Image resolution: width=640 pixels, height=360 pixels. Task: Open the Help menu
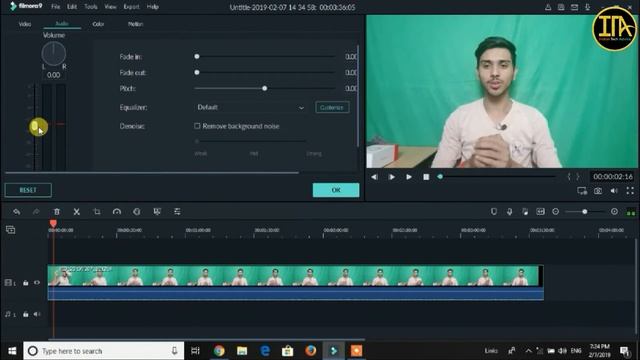pyautogui.click(x=153, y=7)
